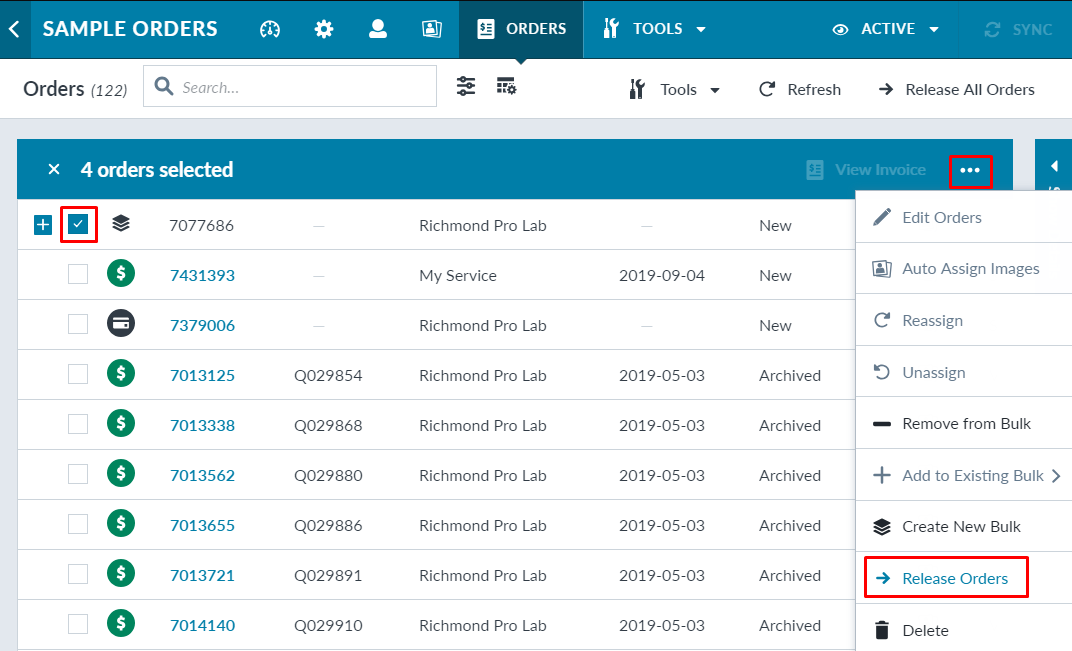The width and height of the screenshot is (1072, 651).
Task: Choose Auto Assign Images menu entry
Action: [964, 268]
